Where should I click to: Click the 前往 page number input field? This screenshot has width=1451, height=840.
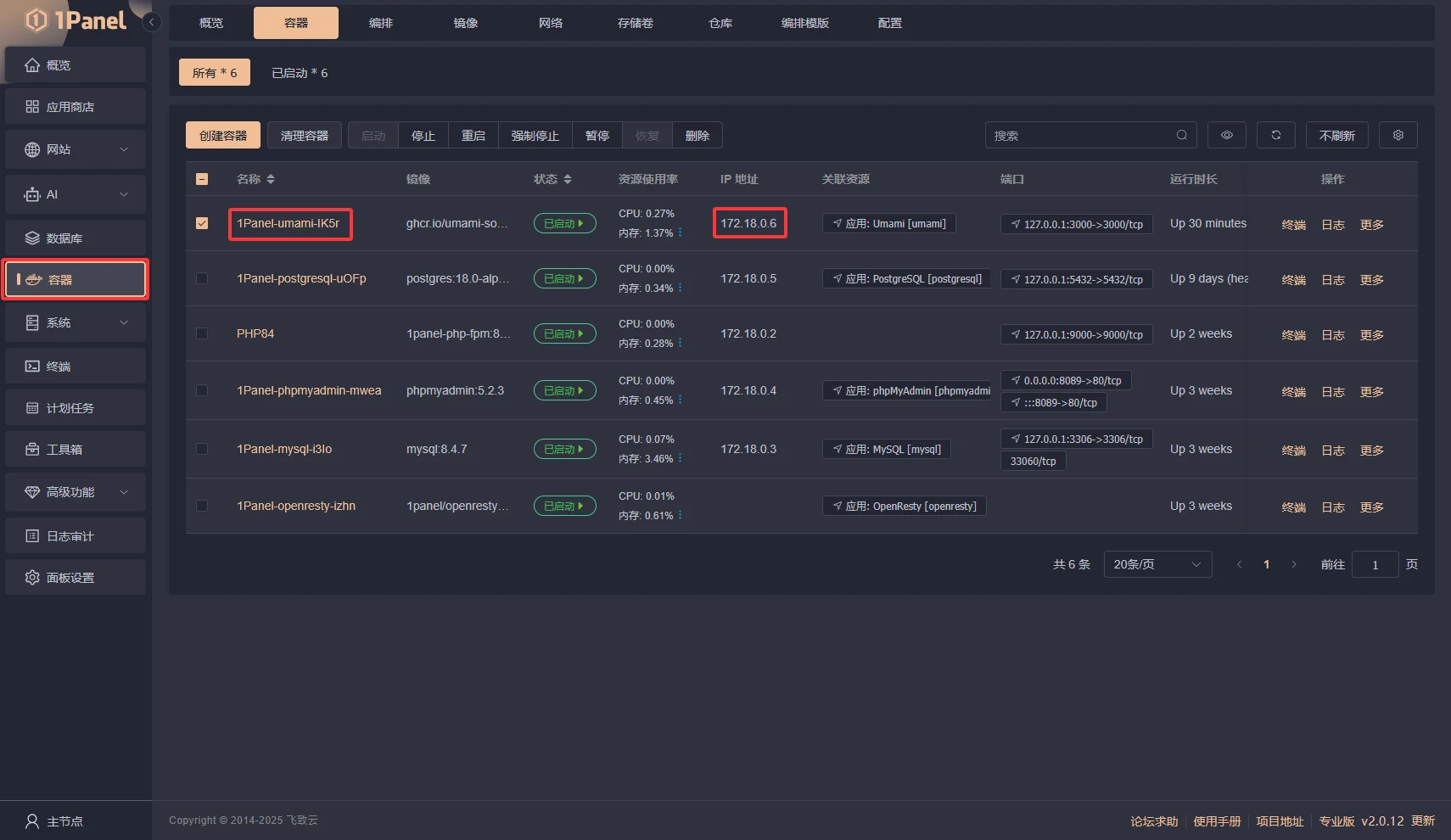coord(1374,565)
